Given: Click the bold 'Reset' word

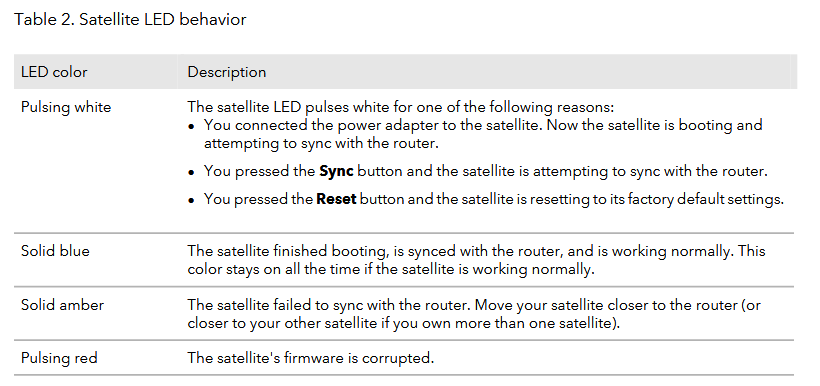Looking at the screenshot, I should 336,199.
